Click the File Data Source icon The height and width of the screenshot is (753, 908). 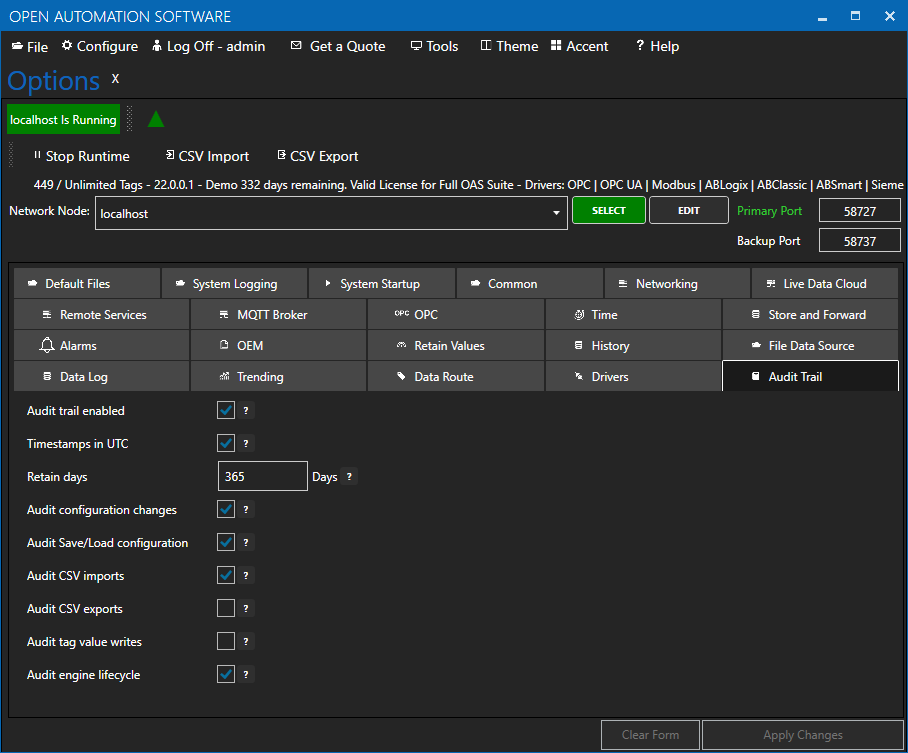(x=756, y=345)
